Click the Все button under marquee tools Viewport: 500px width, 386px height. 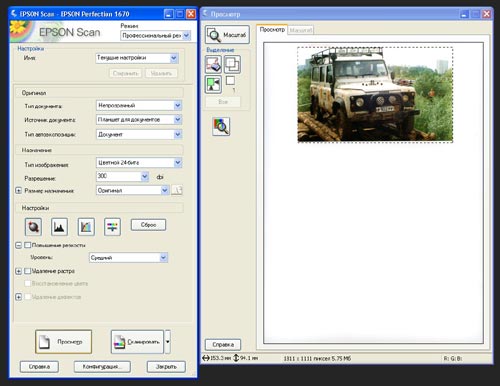click(223, 102)
